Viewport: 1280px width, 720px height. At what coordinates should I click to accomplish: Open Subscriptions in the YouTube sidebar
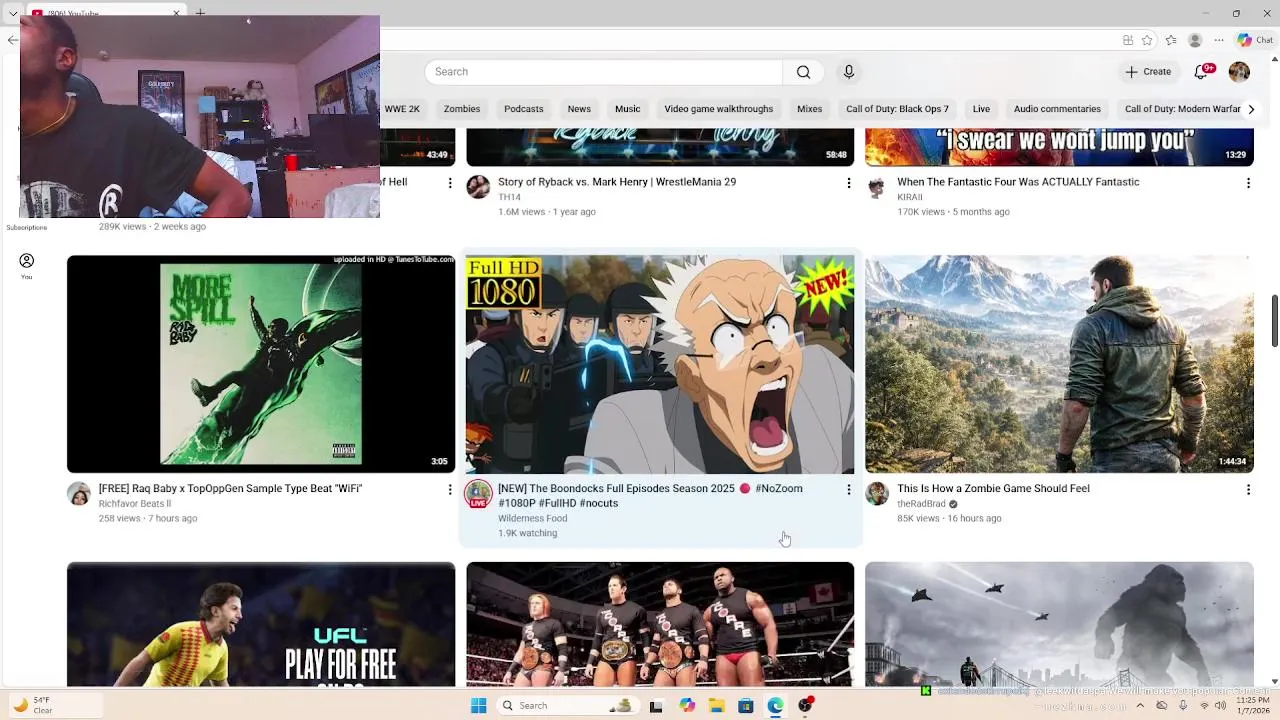click(27, 227)
